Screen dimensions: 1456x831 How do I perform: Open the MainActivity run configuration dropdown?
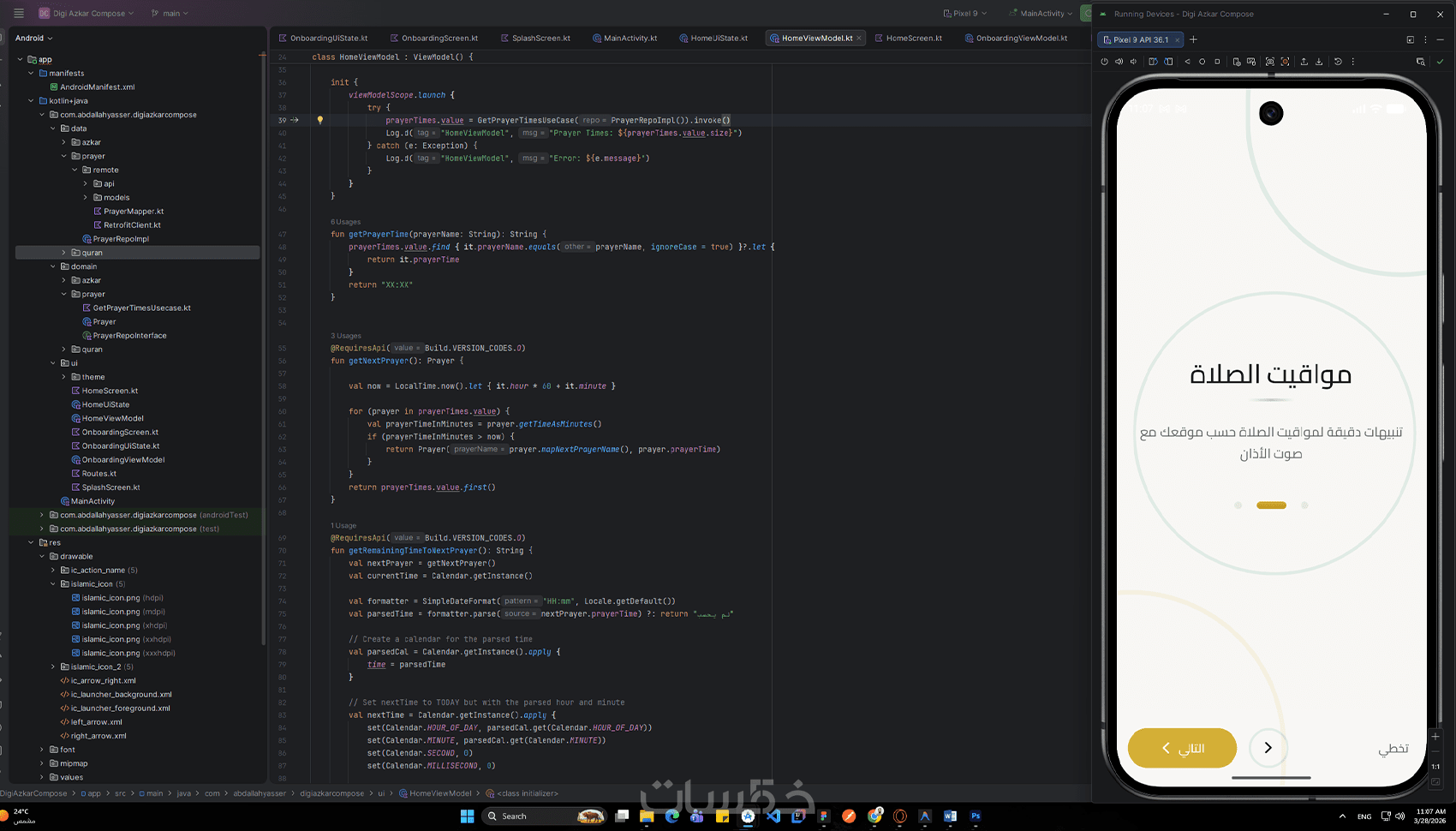[1041, 13]
